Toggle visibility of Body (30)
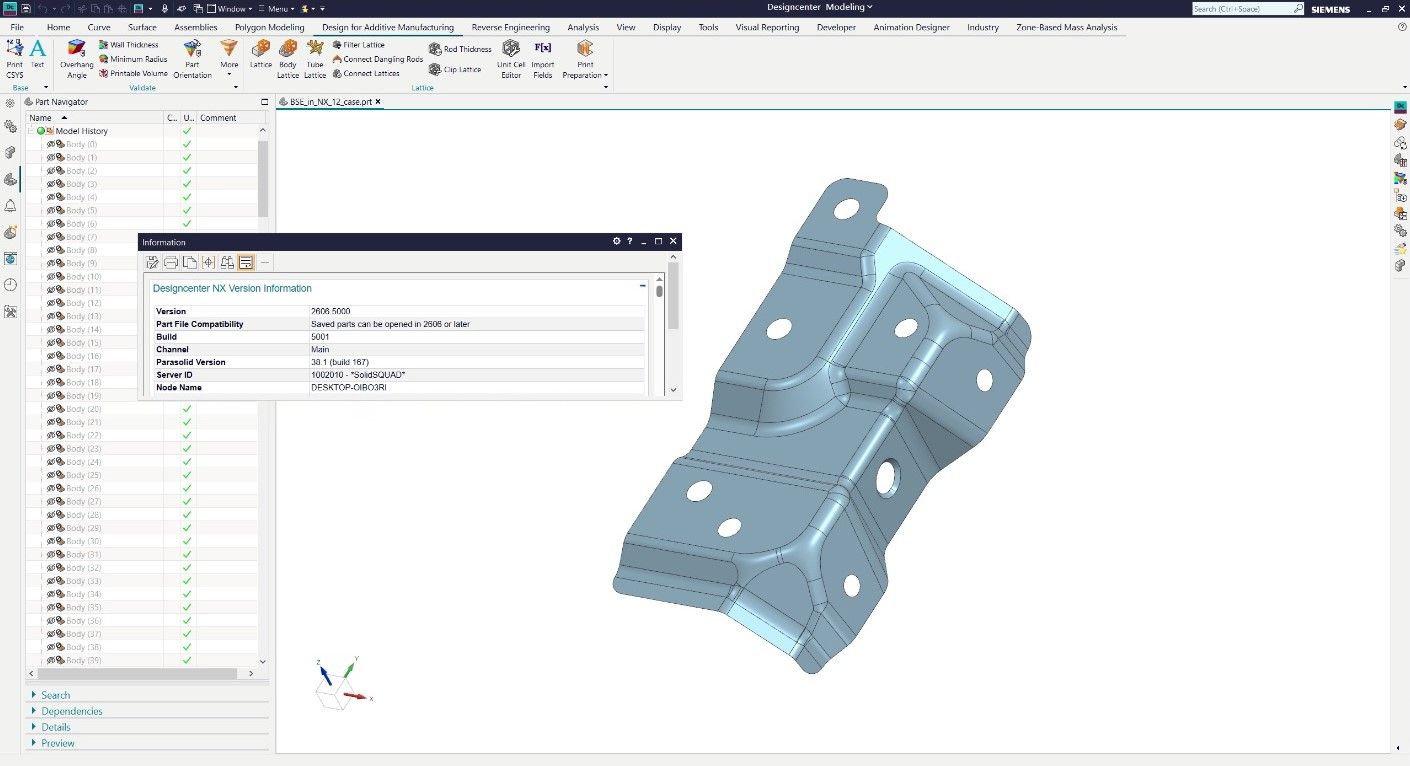 click(51, 541)
